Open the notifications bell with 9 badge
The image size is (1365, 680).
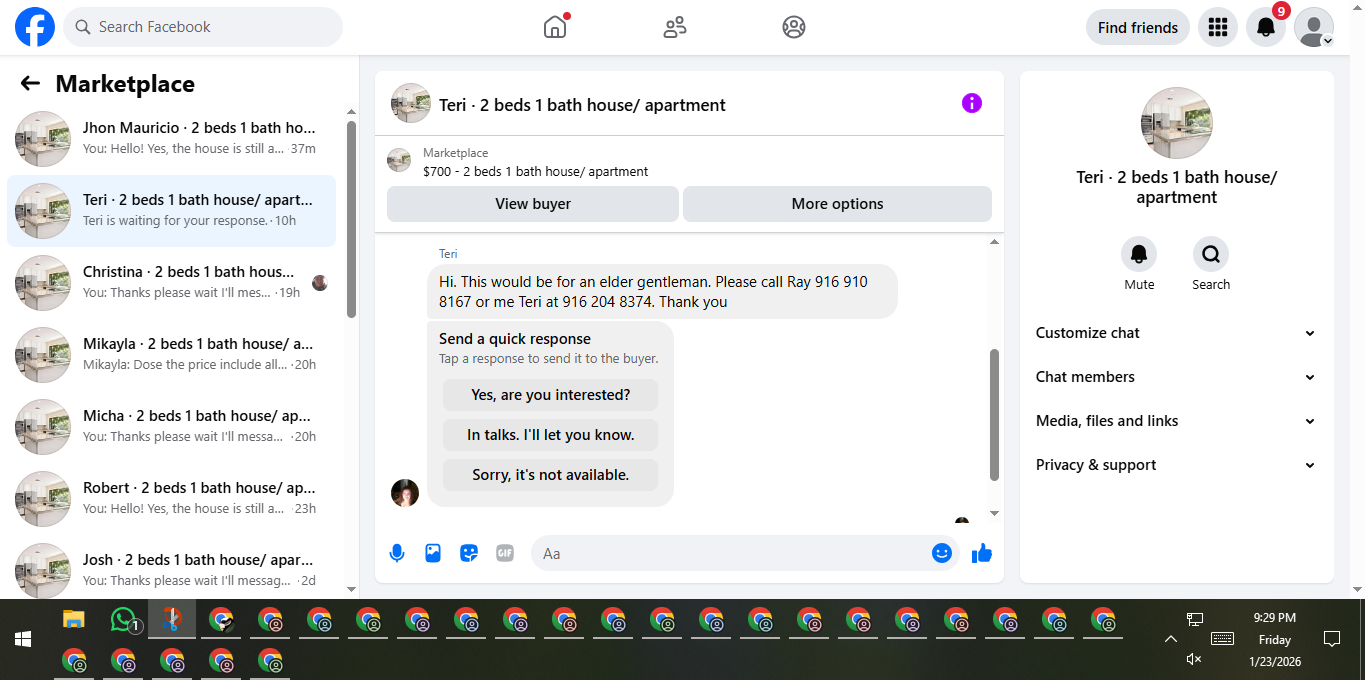(x=1266, y=27)
